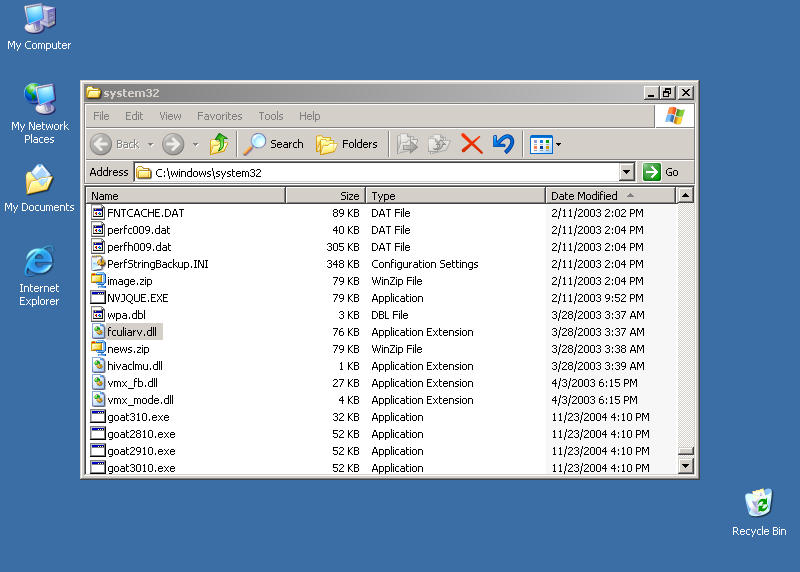Click the Copy To toolbar icon
The width and height of the screenshot is (800, 572).
pyautogui.click(x=439, y=144)
